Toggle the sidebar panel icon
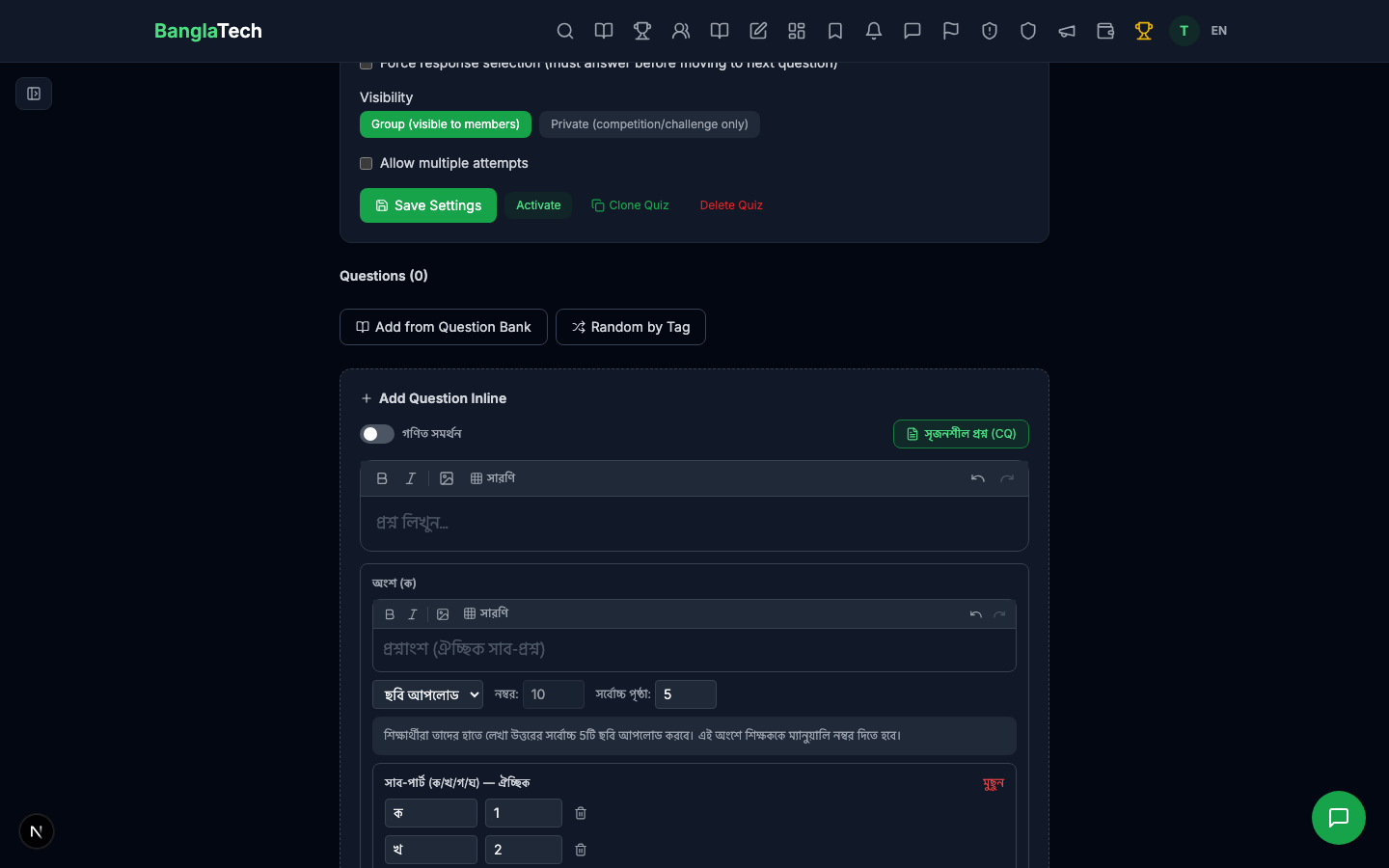Image resolution: width=1389 pixels, height=868 pixels. (34, 94)
